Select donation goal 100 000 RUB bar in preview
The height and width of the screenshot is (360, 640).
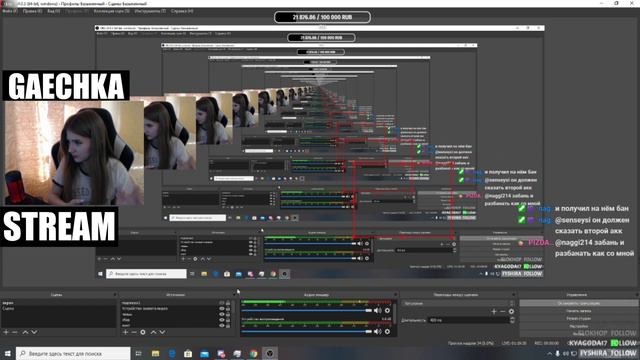click(322, 17)
